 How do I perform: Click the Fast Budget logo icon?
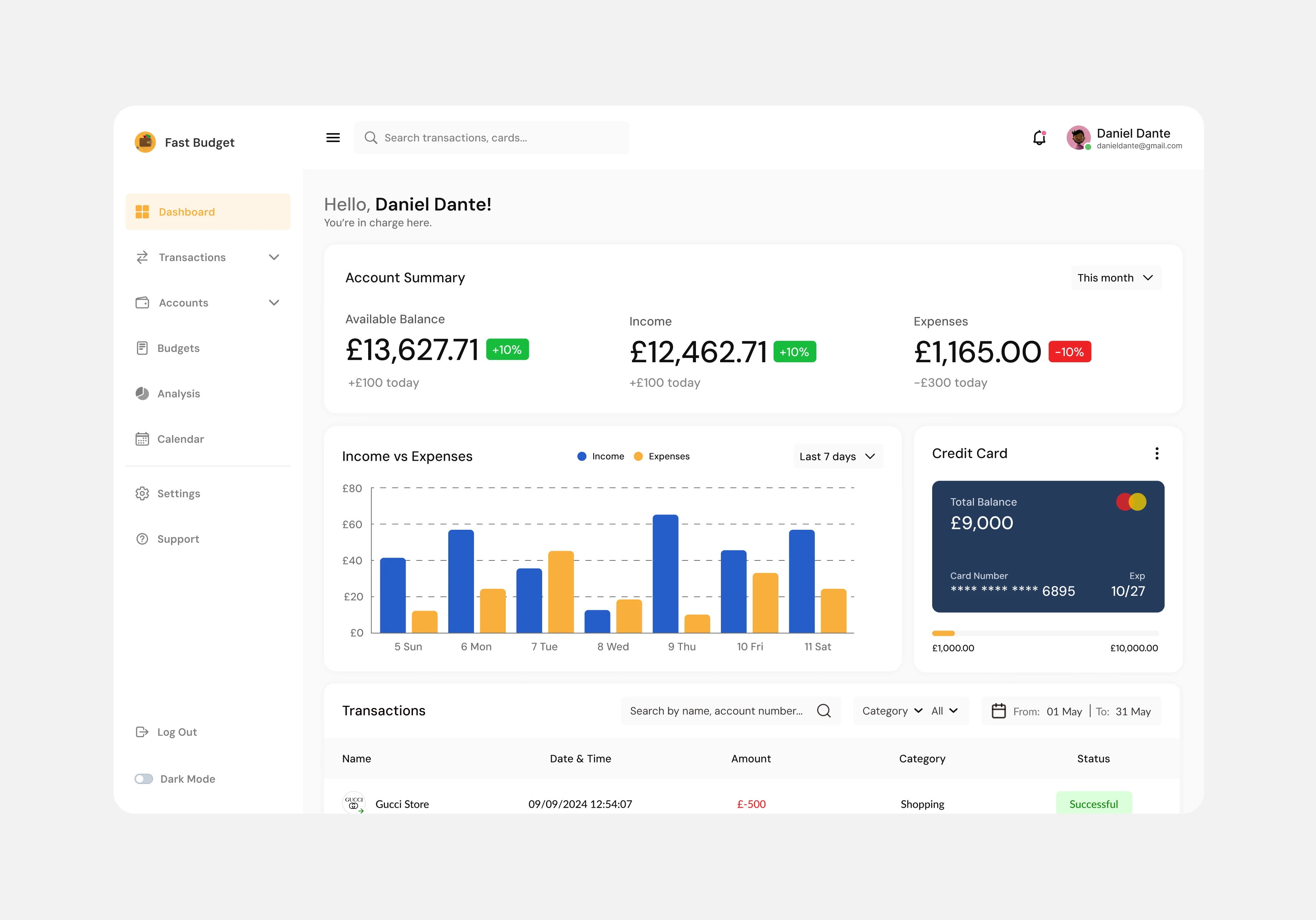(145, 142)
